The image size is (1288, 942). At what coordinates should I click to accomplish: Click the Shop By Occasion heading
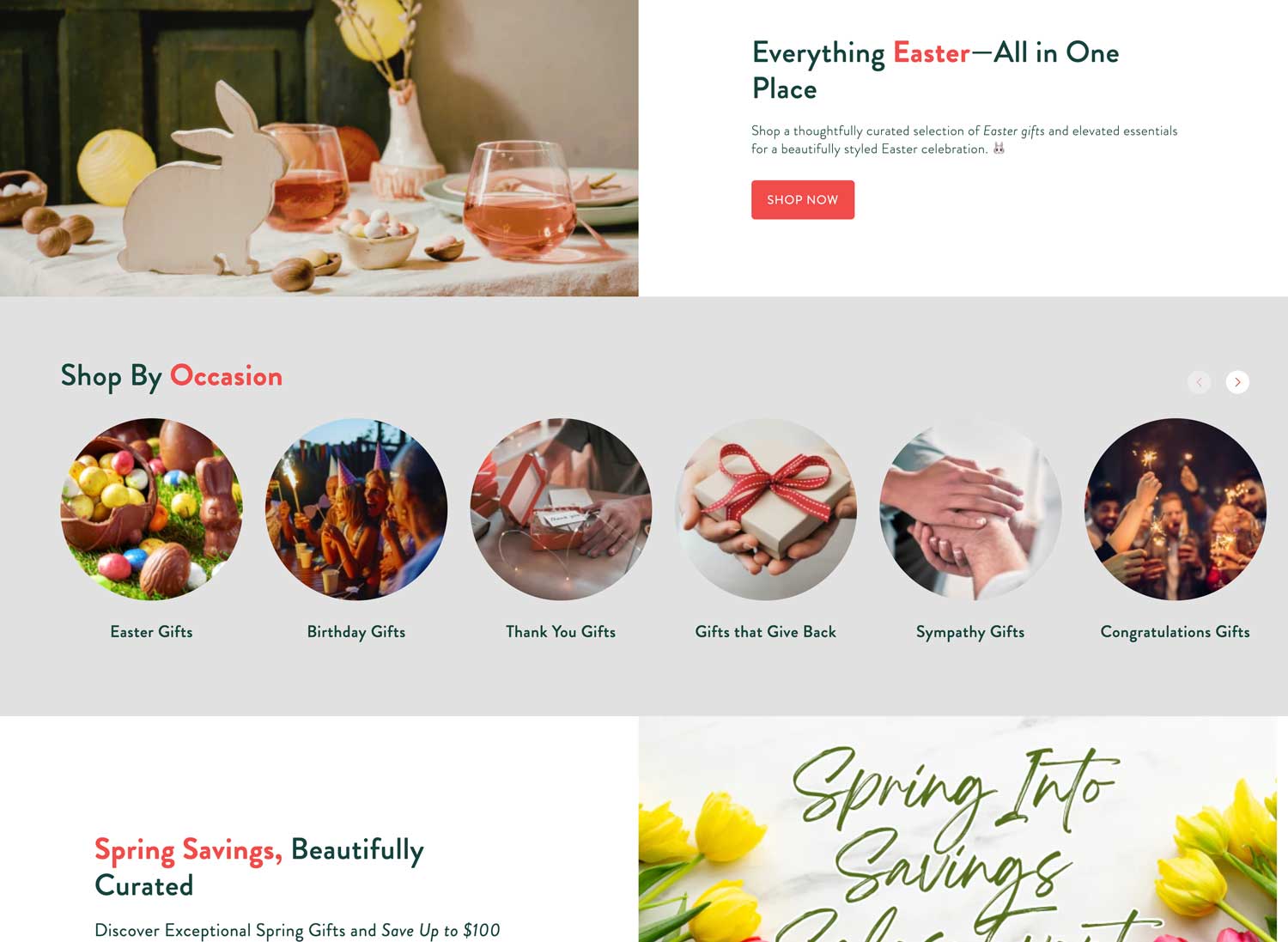(172, 376)
